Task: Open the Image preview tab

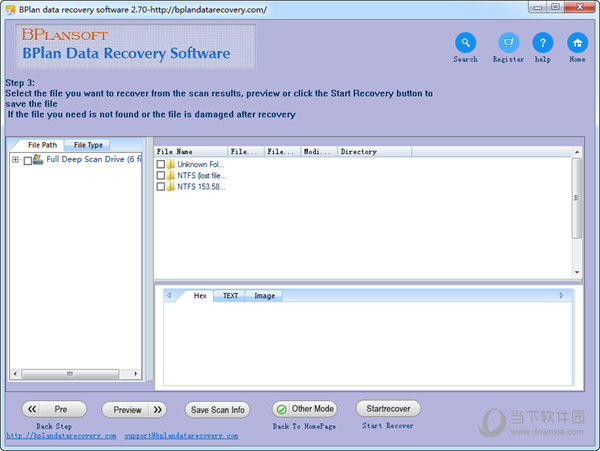Action: click(x=264, y=296)
